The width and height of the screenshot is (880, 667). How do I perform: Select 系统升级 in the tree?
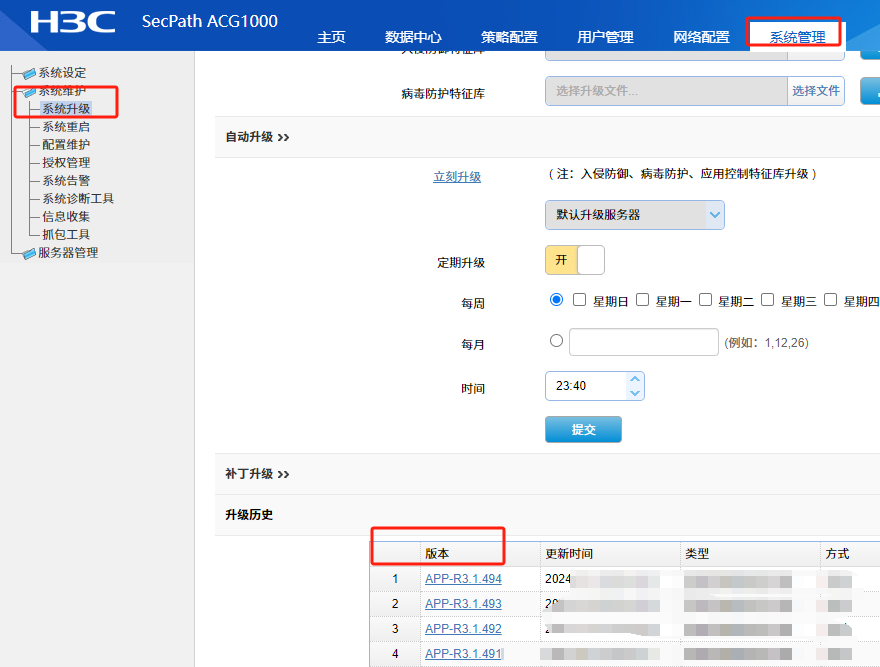66,109
